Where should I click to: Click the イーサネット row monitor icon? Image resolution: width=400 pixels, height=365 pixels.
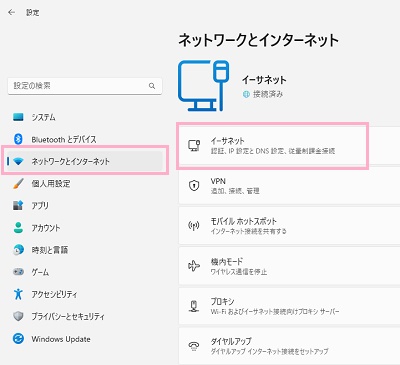tap(194, 146)
